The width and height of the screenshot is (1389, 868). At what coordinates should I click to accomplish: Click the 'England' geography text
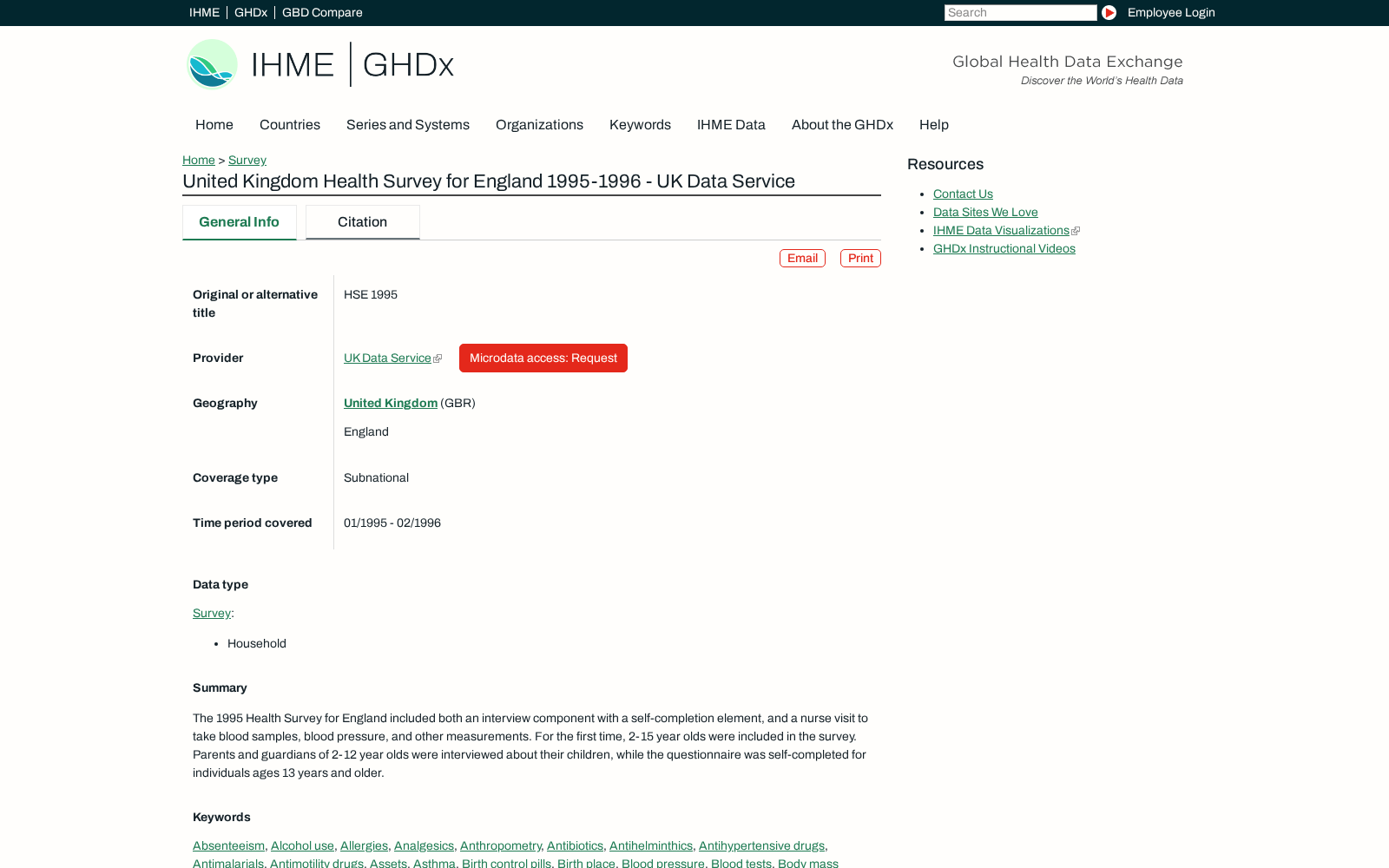[x=366, y=431]
